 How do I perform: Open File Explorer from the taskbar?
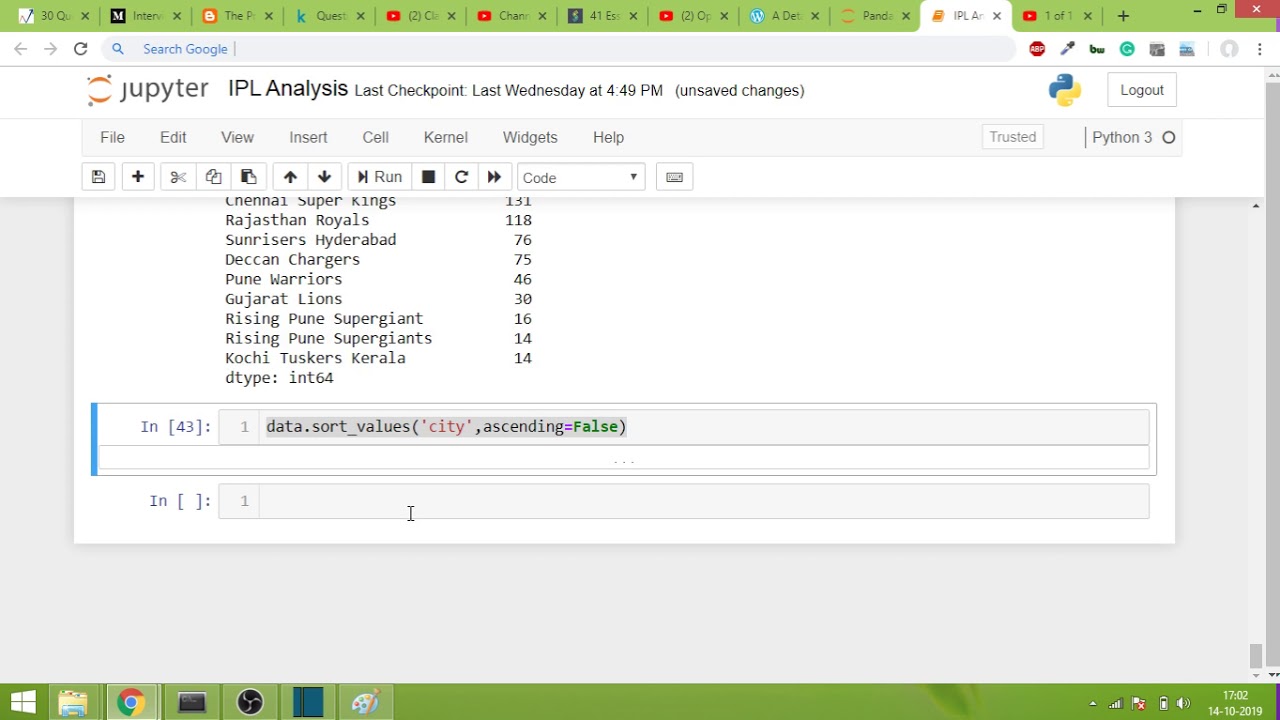pos(73,703)
